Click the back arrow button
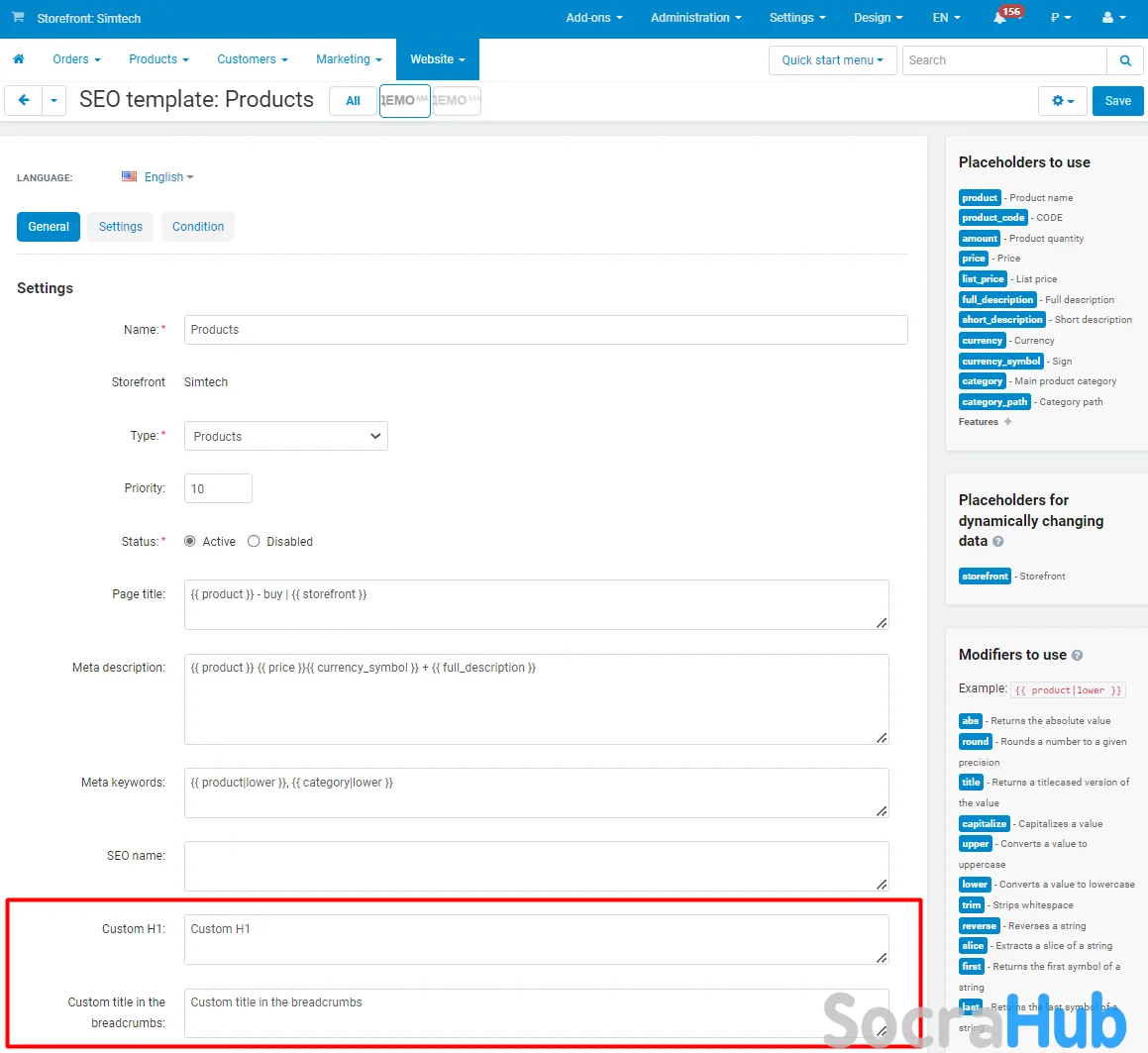Screen dimensions: 1148x1053 coord(24,100)
